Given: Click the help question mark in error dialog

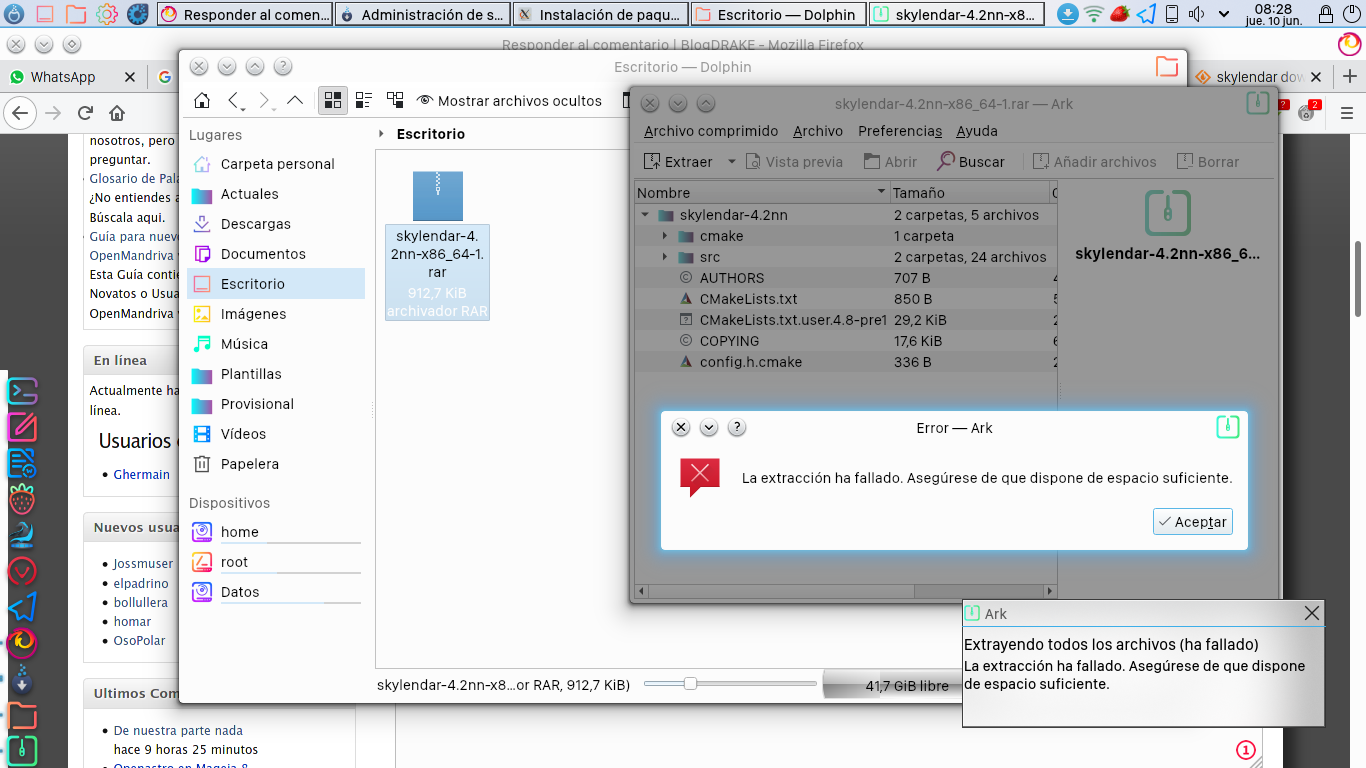Looking at the screenshot, I should 737,427.
